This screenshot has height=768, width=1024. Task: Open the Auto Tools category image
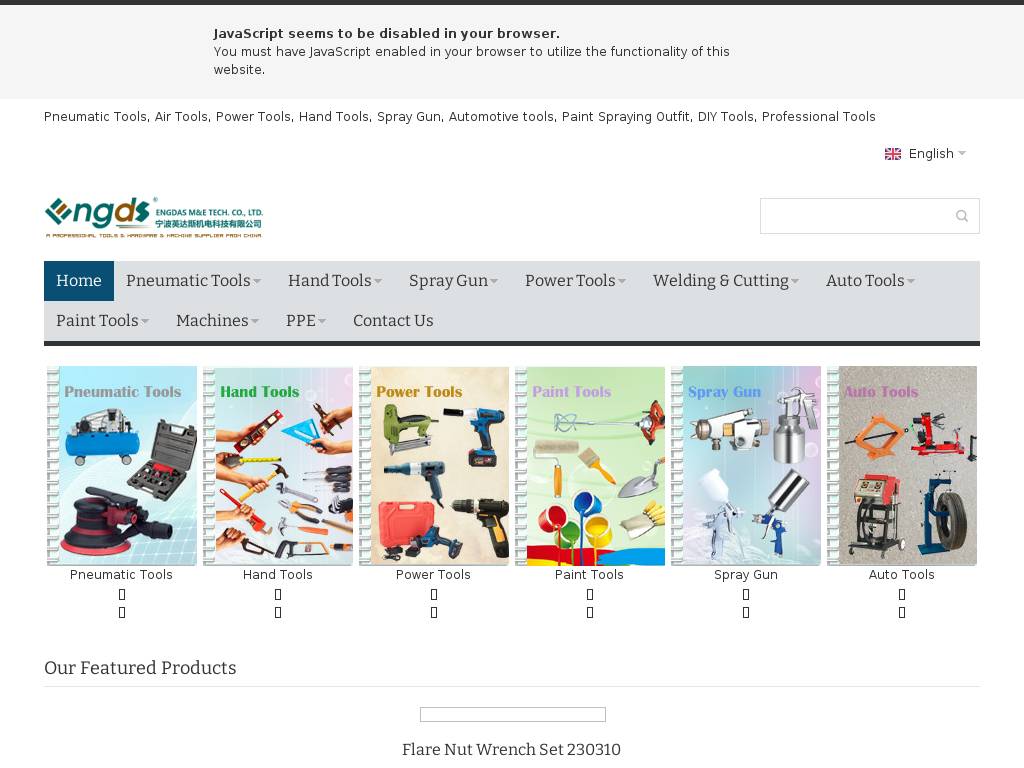[902, 466]
